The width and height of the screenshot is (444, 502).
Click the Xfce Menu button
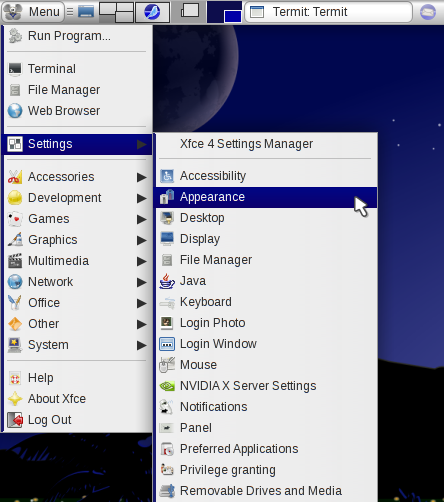(33, 12)
